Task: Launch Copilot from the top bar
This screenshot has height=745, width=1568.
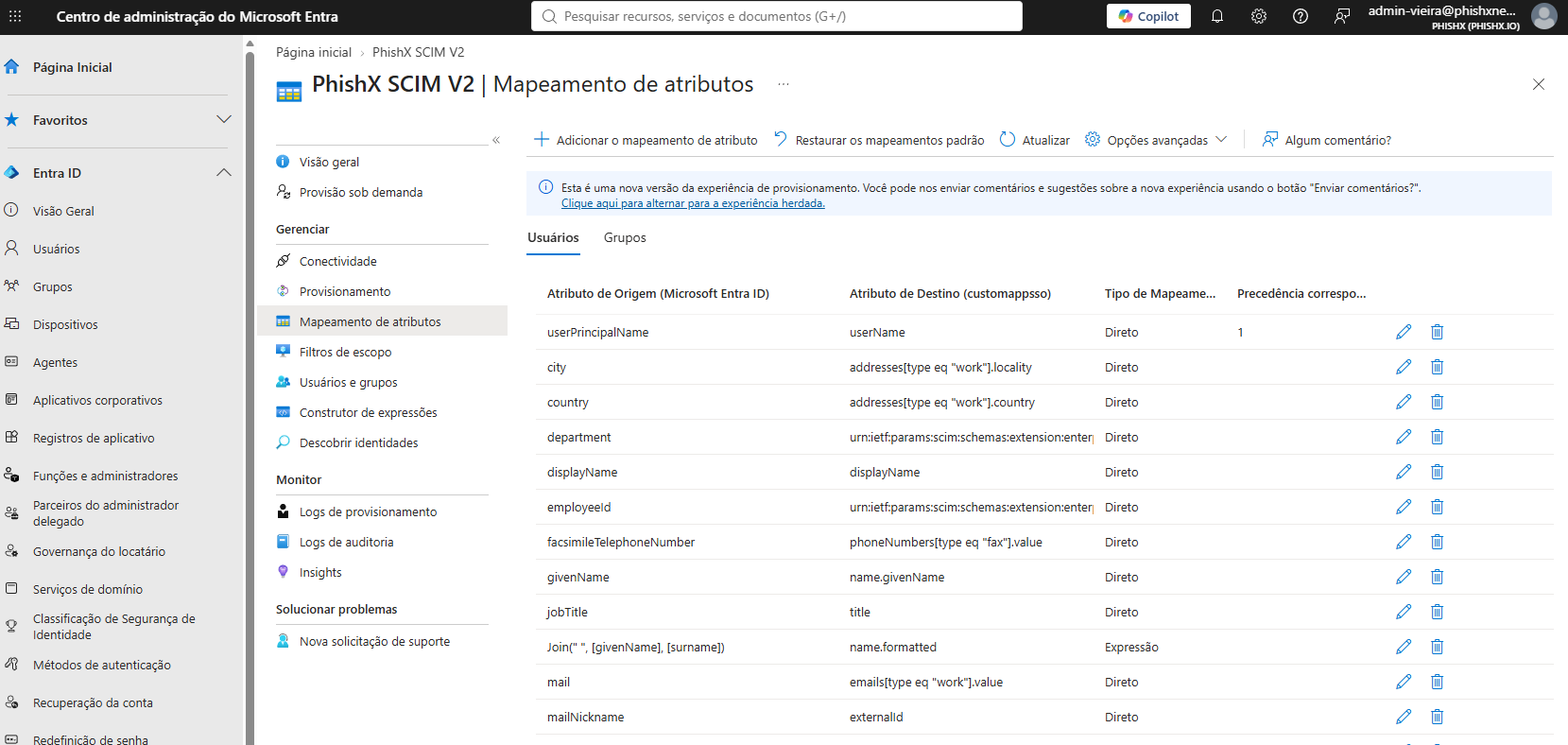Action: [x=1148, y=16]
